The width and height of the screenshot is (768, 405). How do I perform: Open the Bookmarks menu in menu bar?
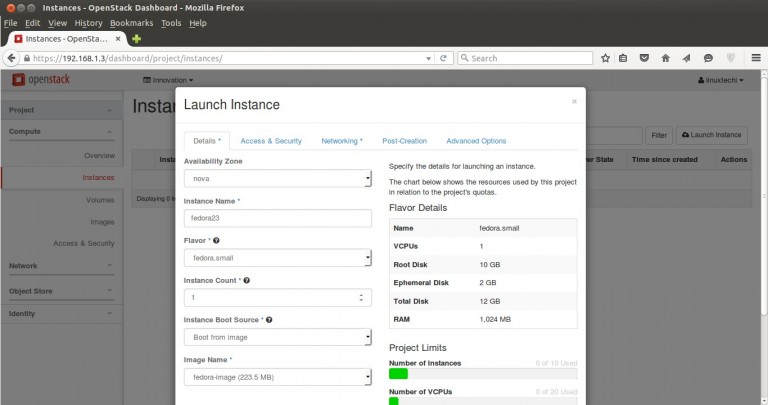click(132, 22)
